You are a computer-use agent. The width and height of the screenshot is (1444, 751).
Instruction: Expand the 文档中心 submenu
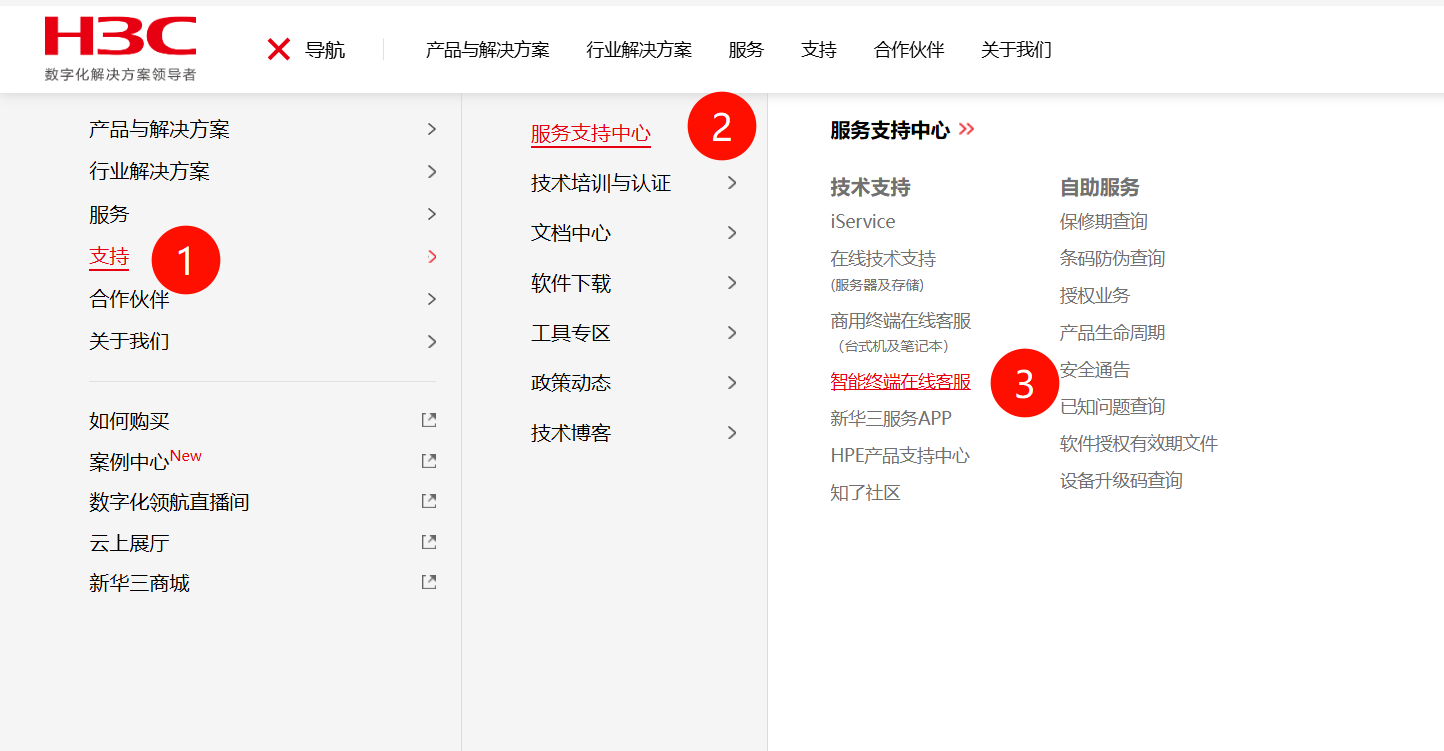click(732, 233)
